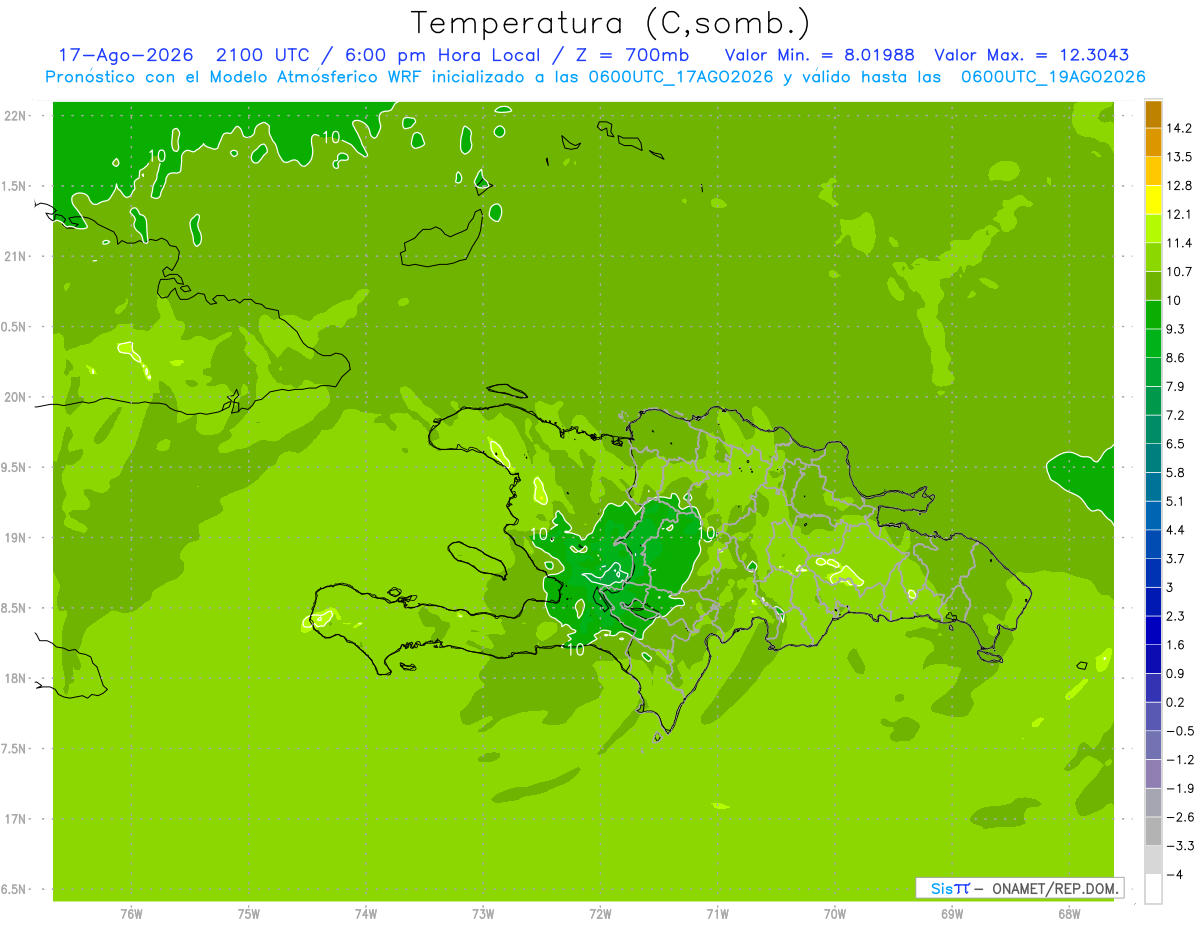Click the "20N" latitude label
This screenshot has width=1200, height=927.
click(x=17, y=397)
